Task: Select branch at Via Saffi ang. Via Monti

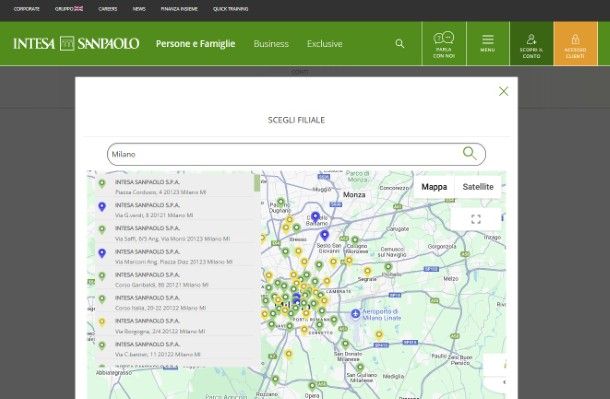Action: pos(175,233)
